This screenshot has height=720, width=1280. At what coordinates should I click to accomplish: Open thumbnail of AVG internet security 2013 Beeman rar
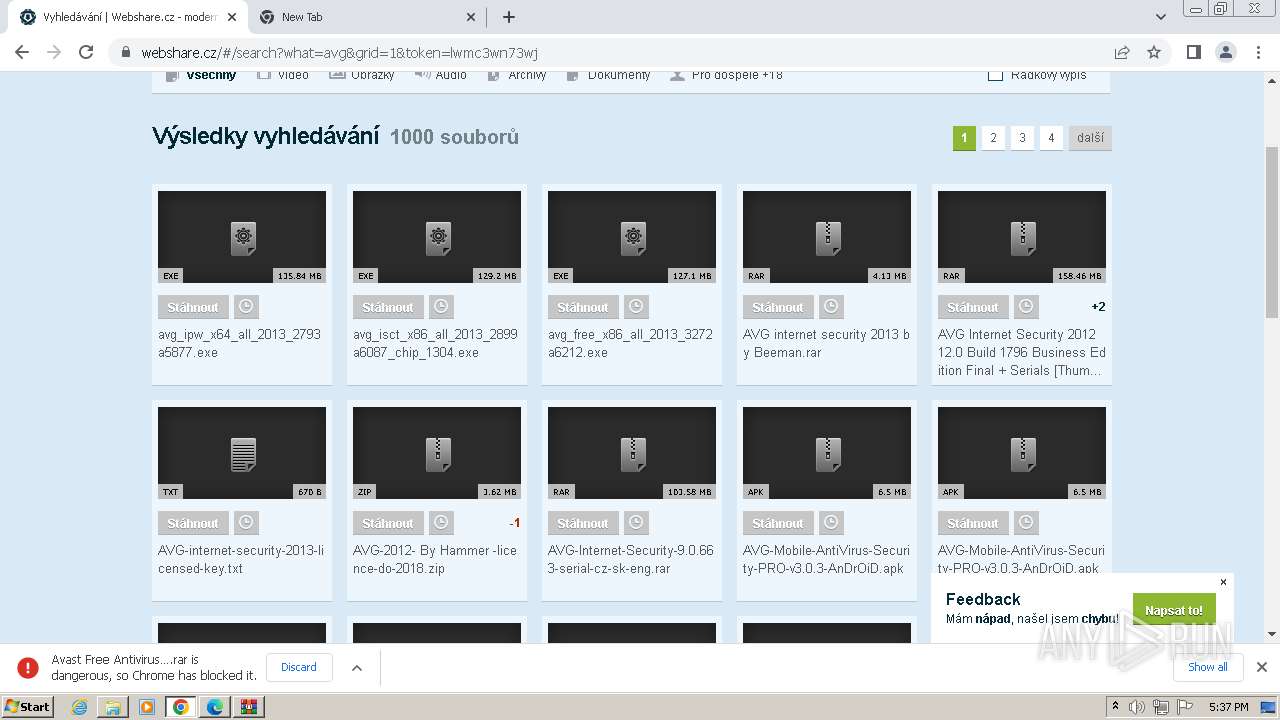coord(827,237)
